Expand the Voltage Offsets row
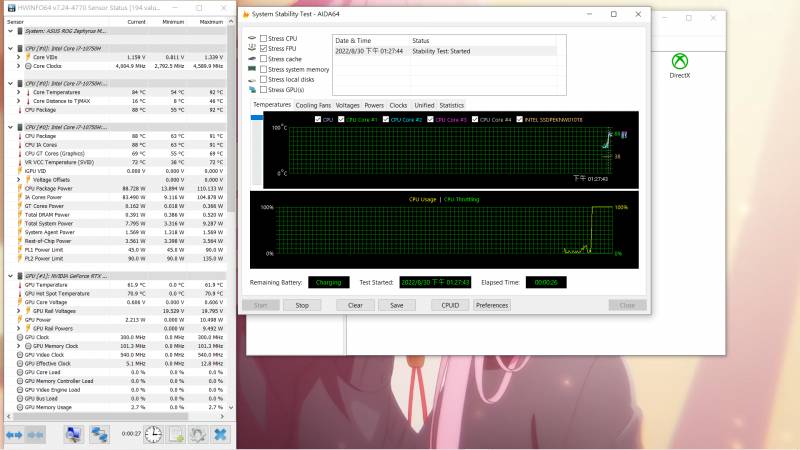The height and width of the screenshot is (450, 800). pyautogui.click(x=18, y=180)
